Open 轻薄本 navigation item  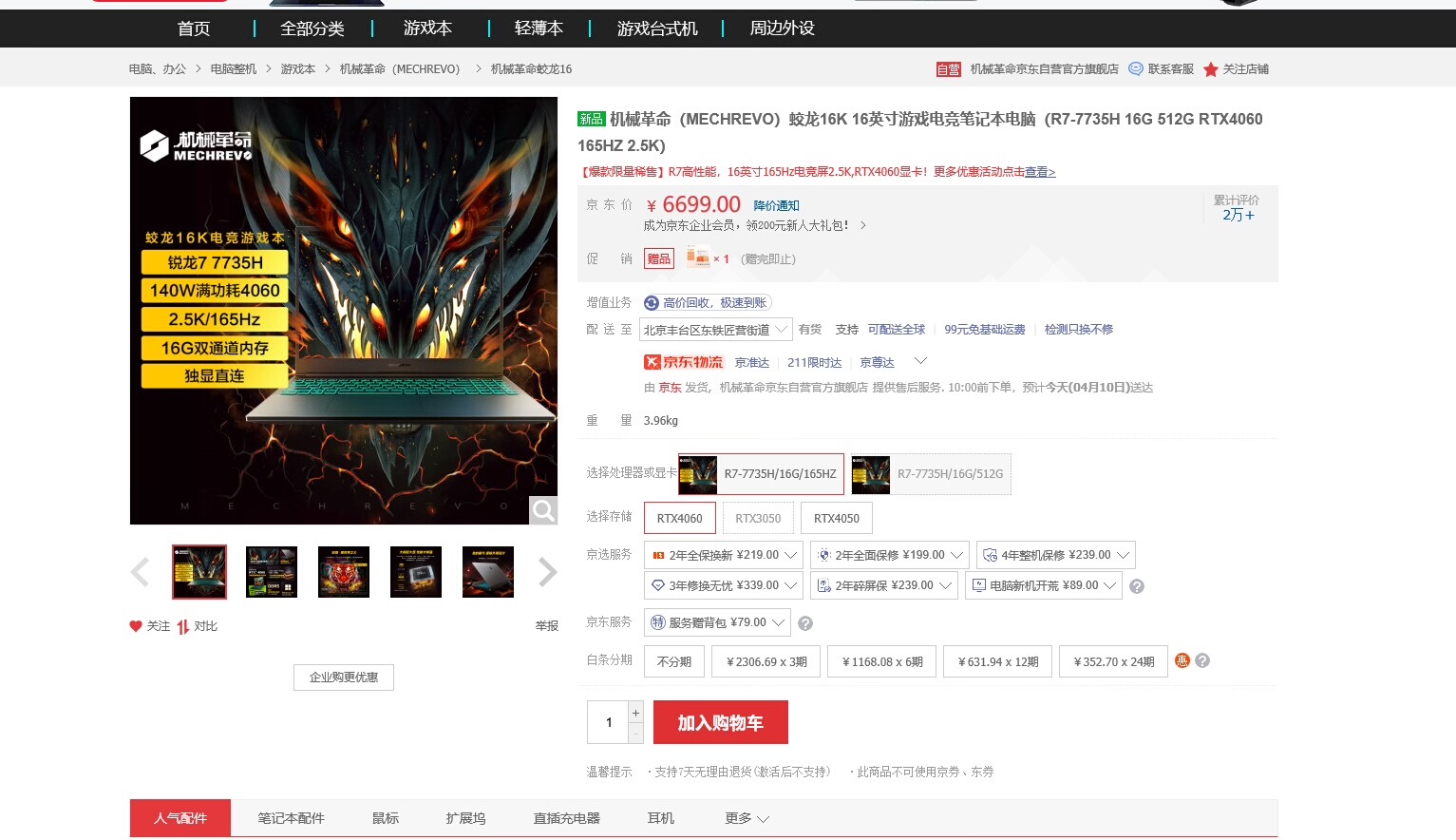point(539,29)
